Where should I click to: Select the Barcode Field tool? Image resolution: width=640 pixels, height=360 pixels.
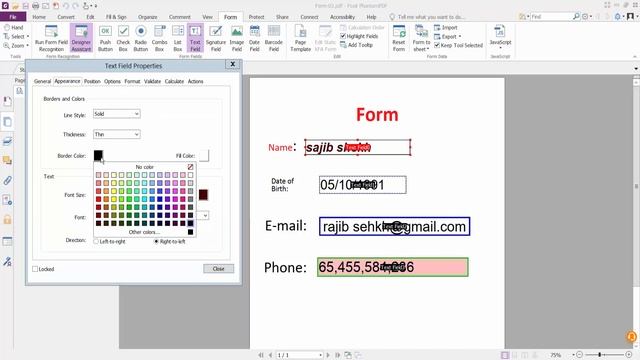tap(273, 38)
